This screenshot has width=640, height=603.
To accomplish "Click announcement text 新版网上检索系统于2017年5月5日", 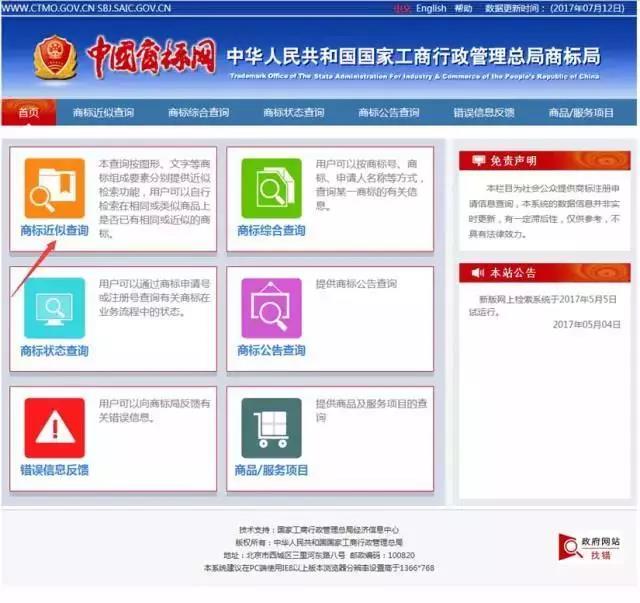I will coord(548,299).
